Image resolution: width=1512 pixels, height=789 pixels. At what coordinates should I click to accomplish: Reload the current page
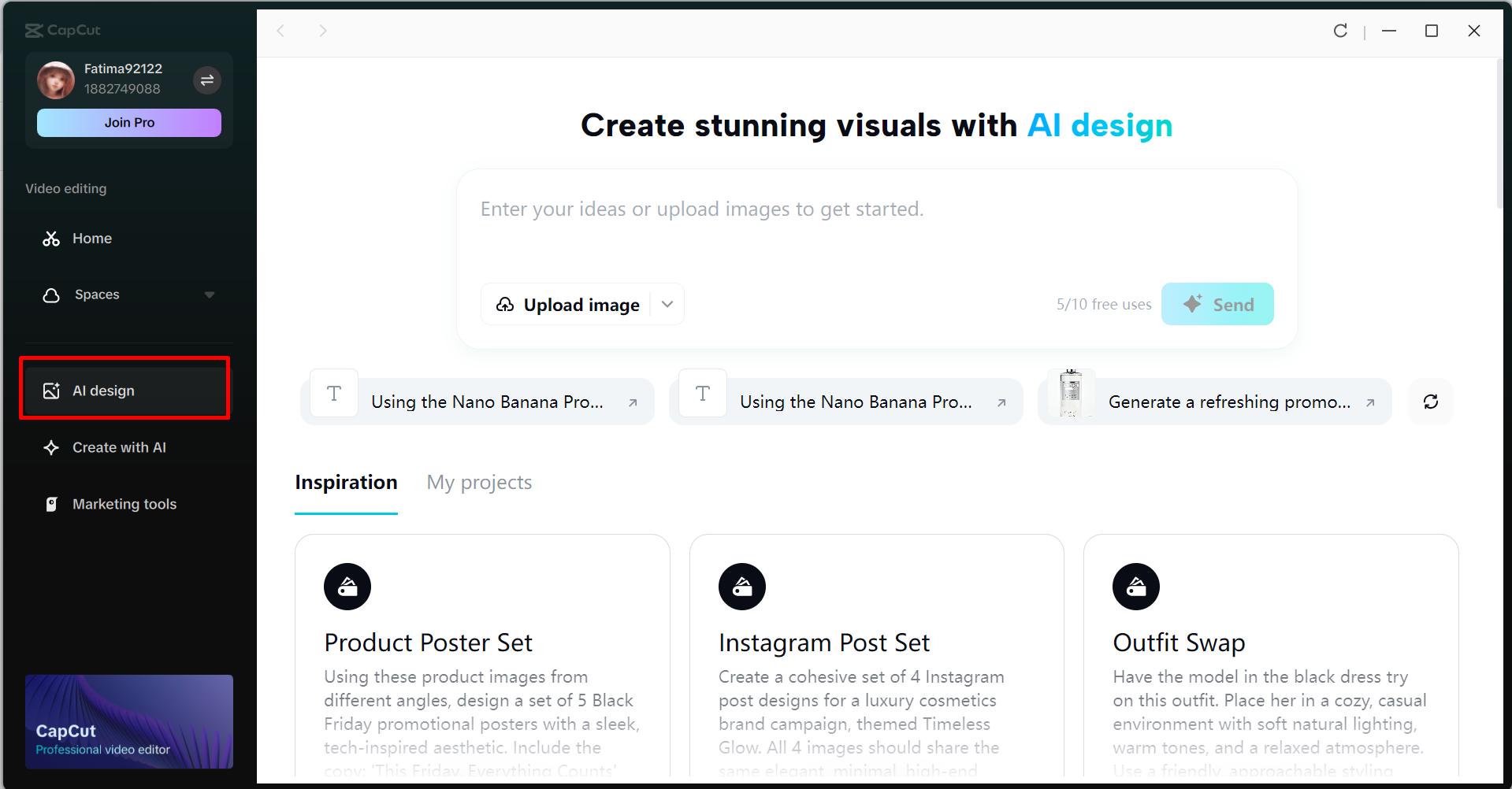point(1340,31)
